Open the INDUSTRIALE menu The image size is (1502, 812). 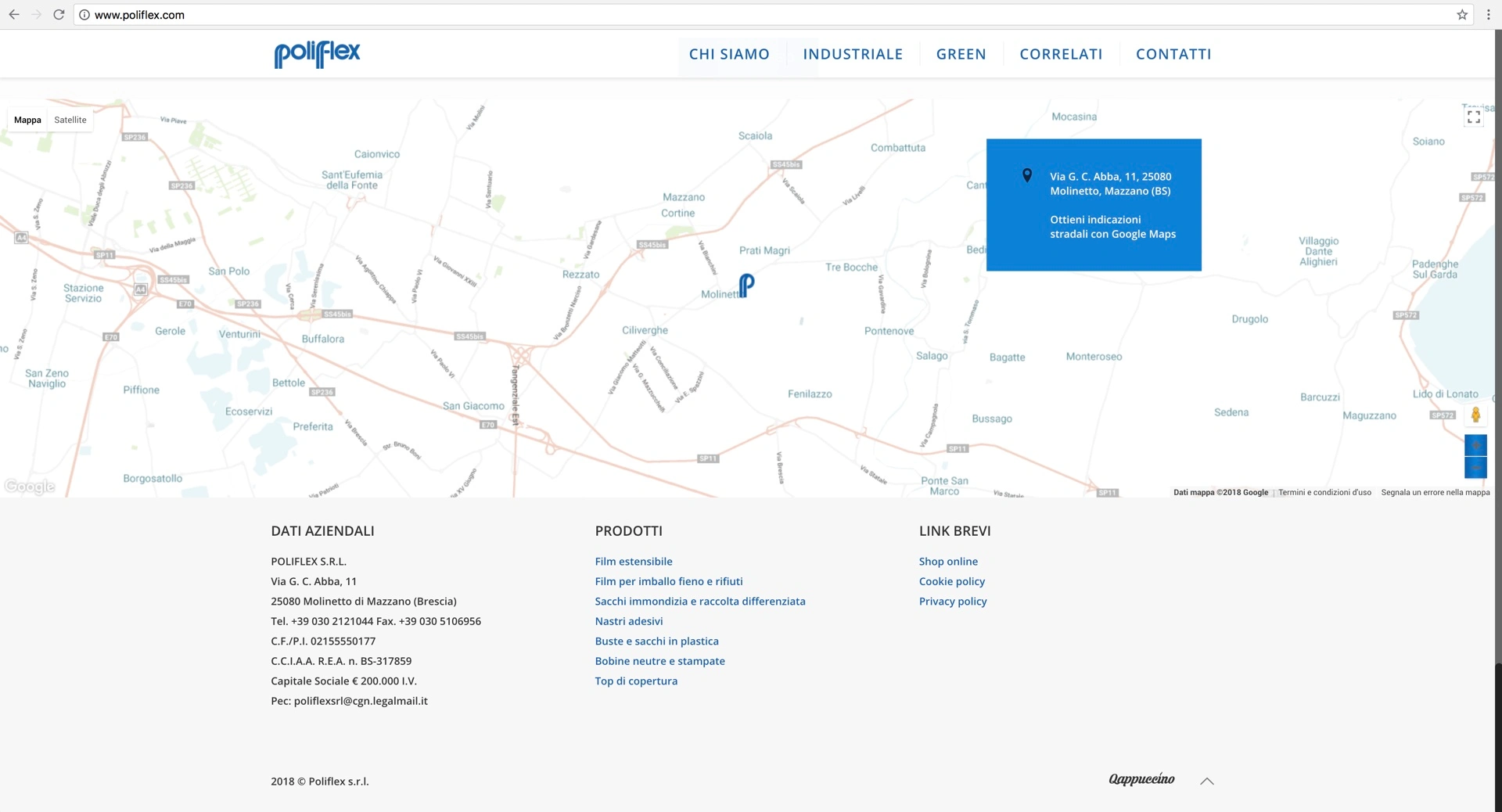853,54
